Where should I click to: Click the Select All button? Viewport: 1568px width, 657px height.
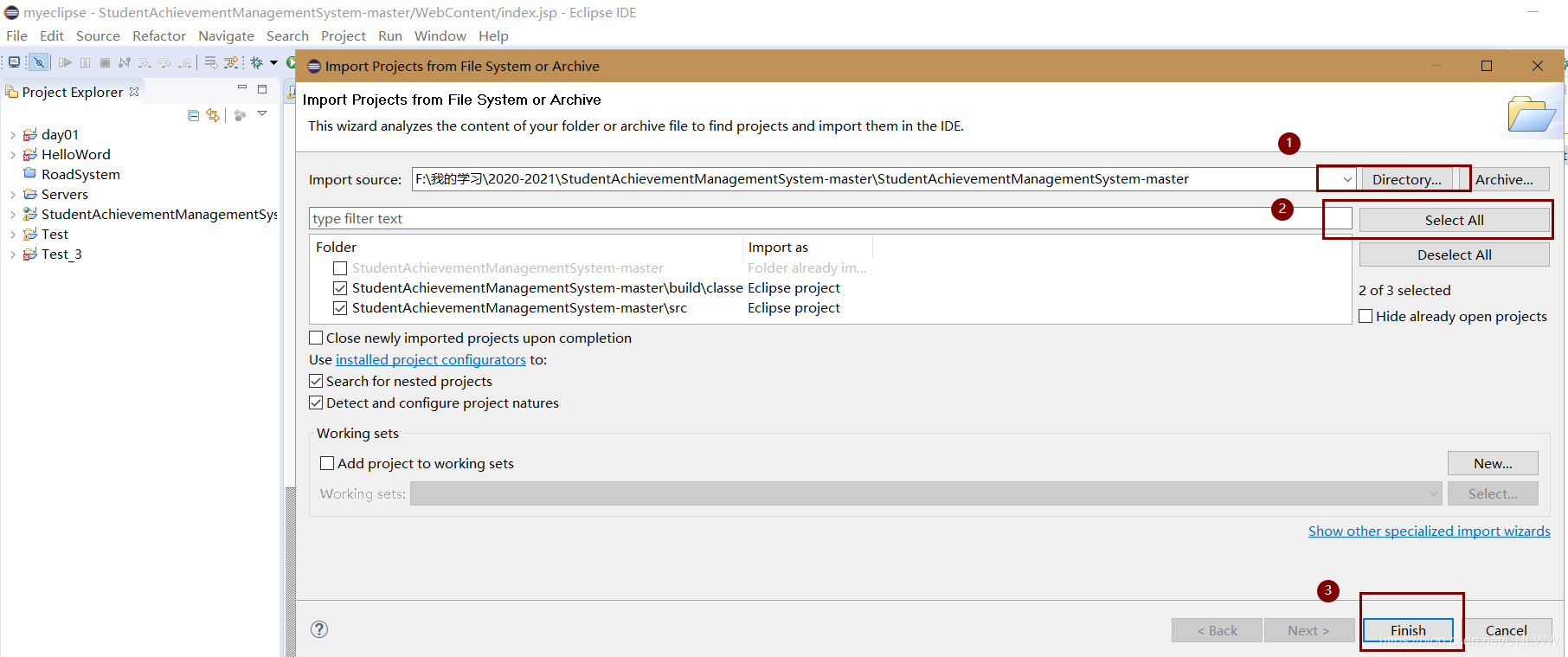click(x=1454, y=220)
